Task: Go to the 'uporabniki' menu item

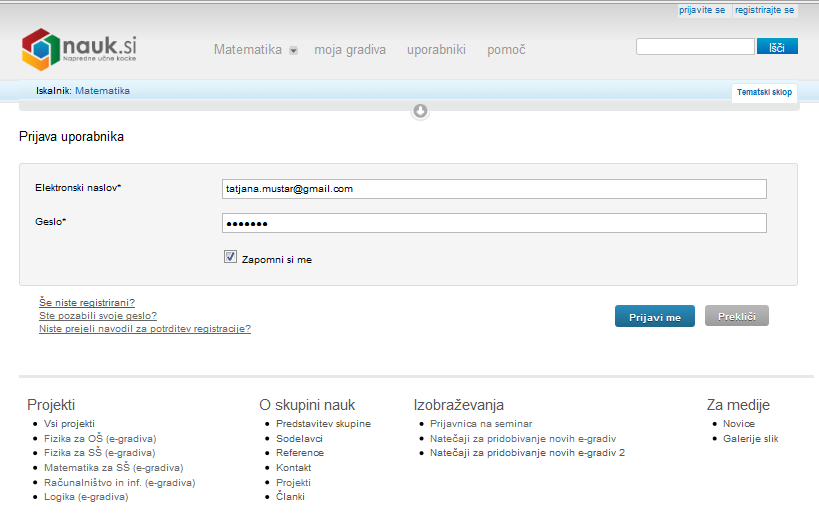Action: click(436, 50)
